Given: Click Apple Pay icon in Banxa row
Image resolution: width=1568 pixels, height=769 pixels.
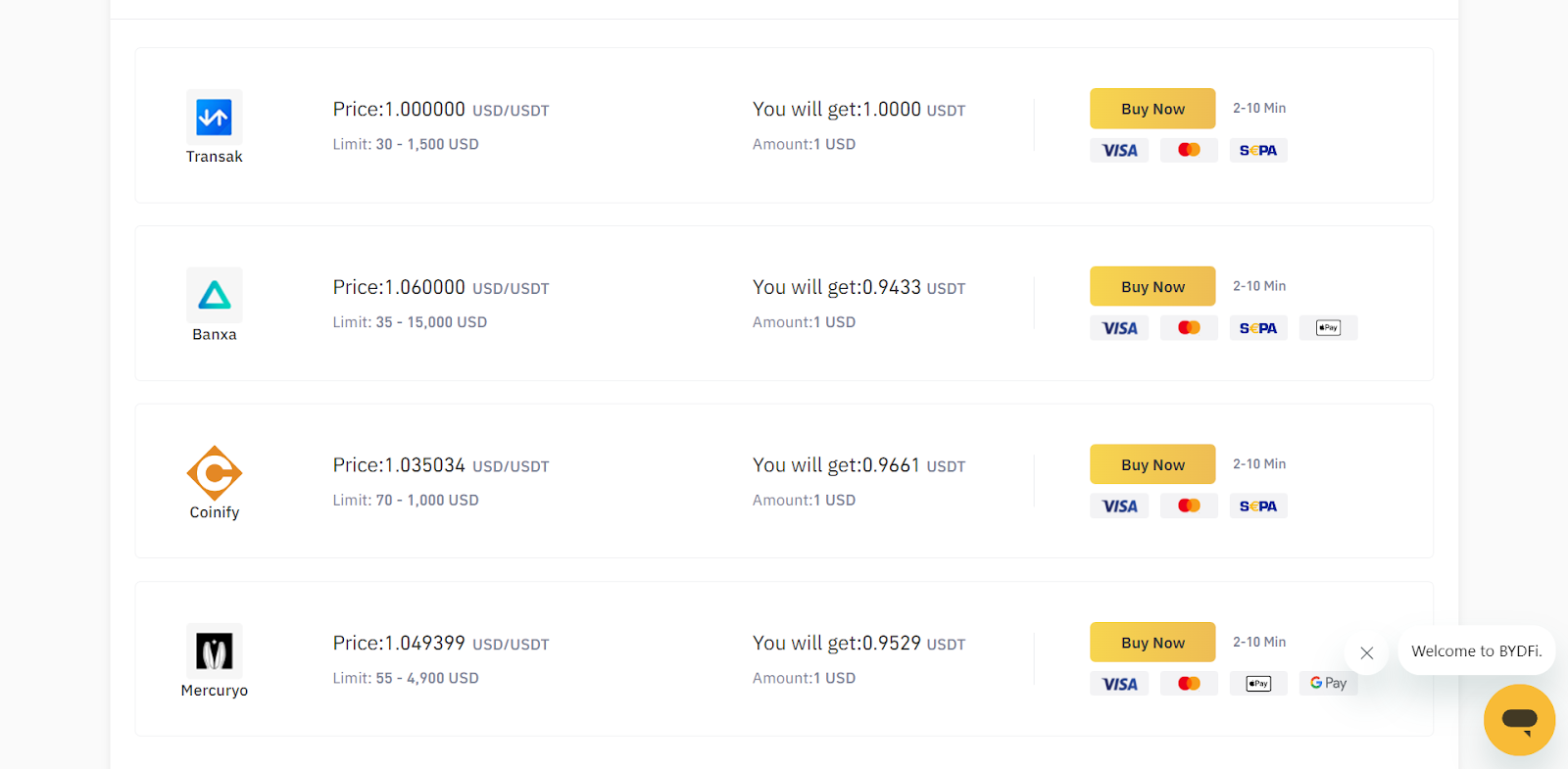Looking at the screenshot, I should coord(1329,328).
